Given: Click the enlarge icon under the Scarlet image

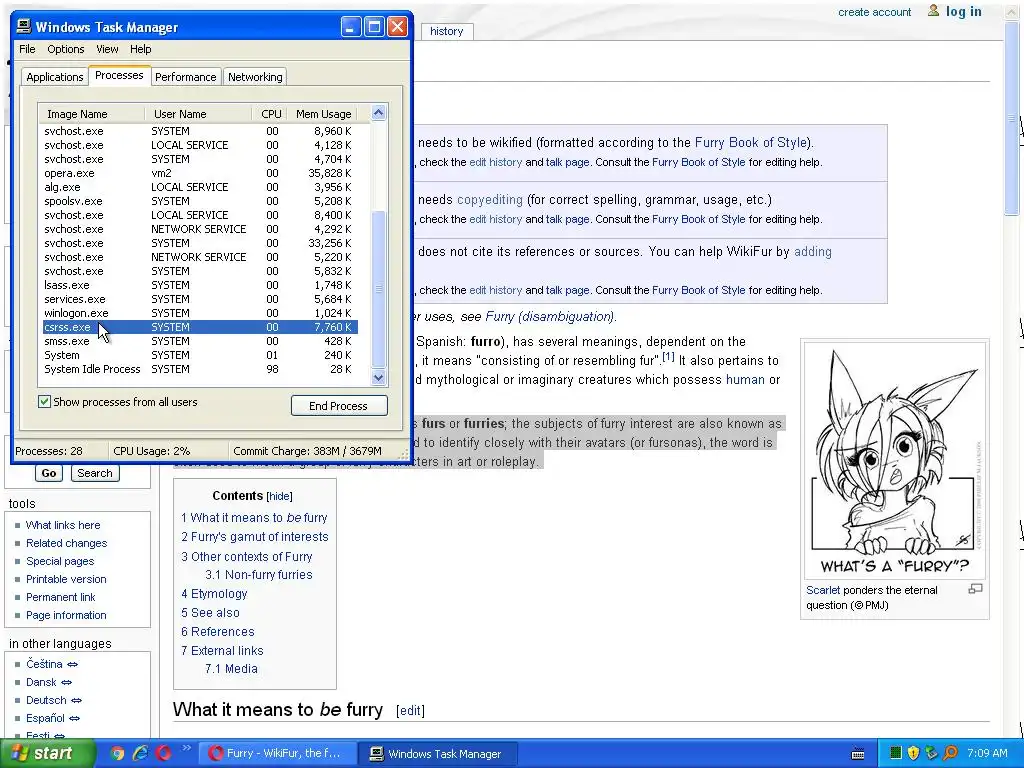Looking at the screenshot, I should (x=975, y=589).
